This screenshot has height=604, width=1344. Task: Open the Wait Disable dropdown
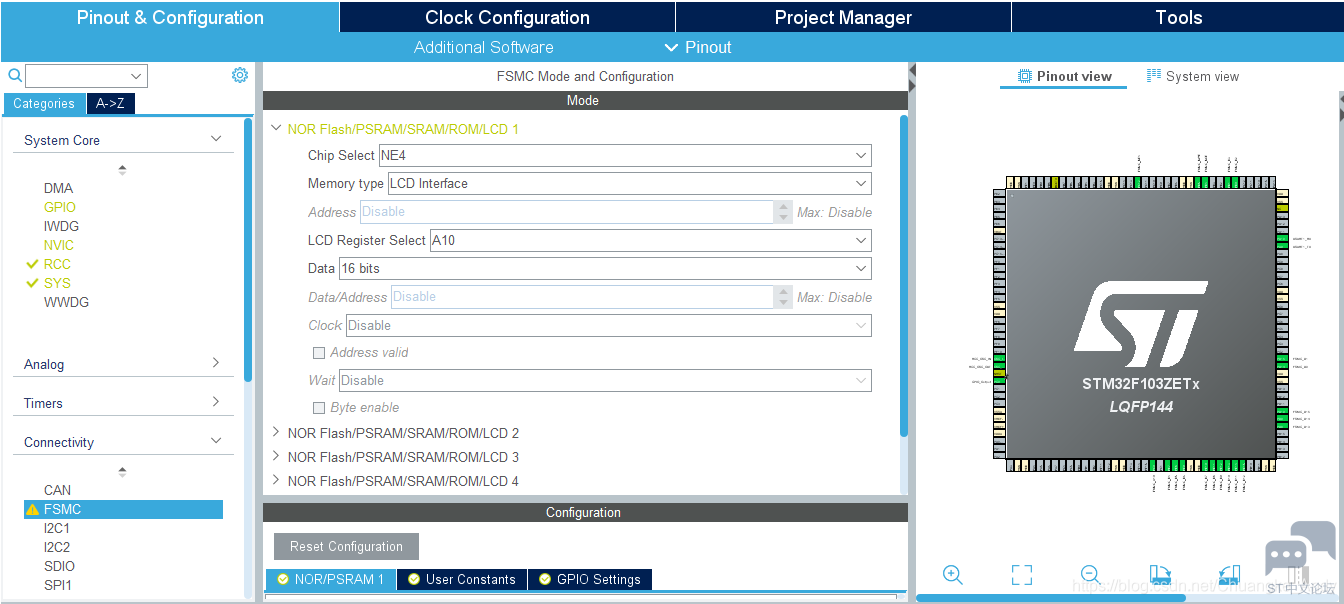pos(605,381)
